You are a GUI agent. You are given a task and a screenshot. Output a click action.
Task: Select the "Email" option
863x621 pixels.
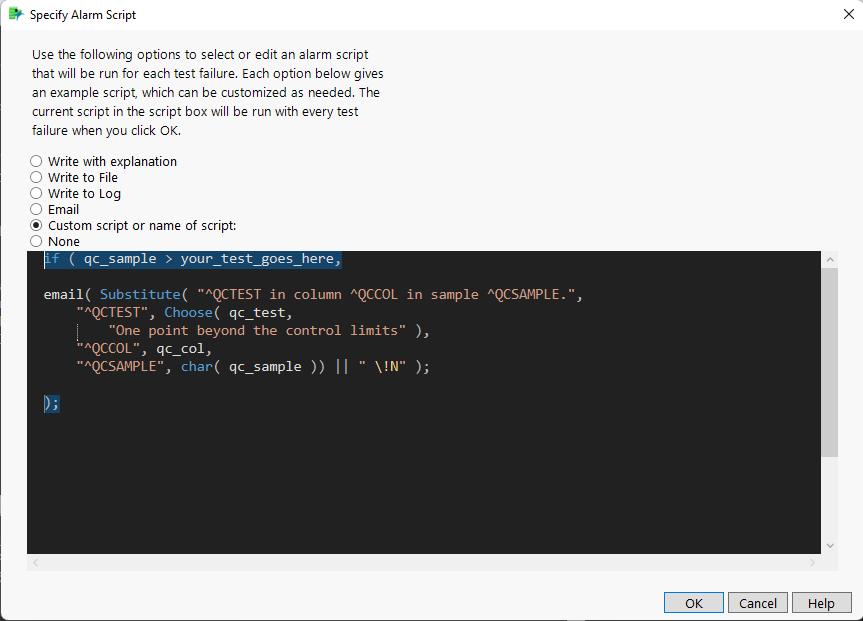click(35, 209)
